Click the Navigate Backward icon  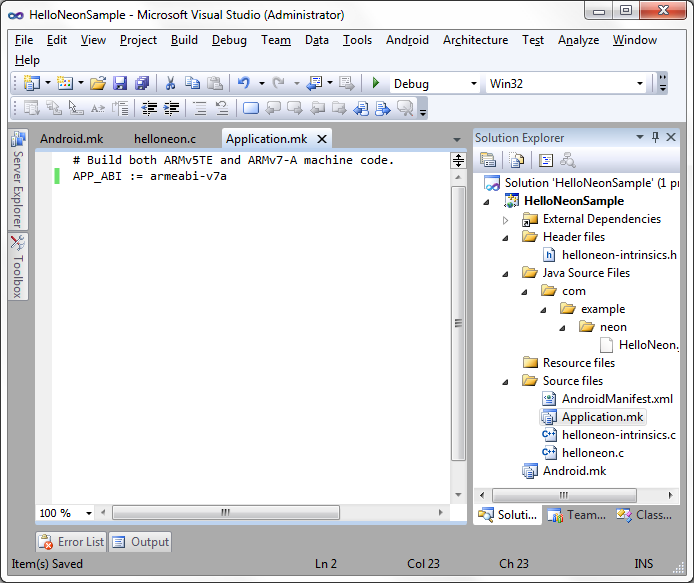click(x=315, y=83)
